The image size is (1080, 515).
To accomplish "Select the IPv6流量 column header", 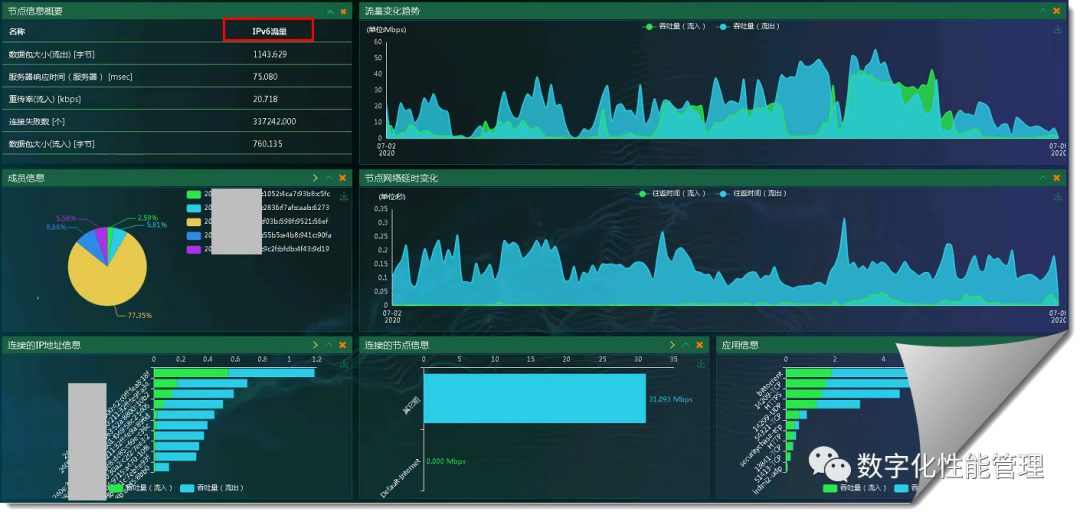I will pos(269,31).
